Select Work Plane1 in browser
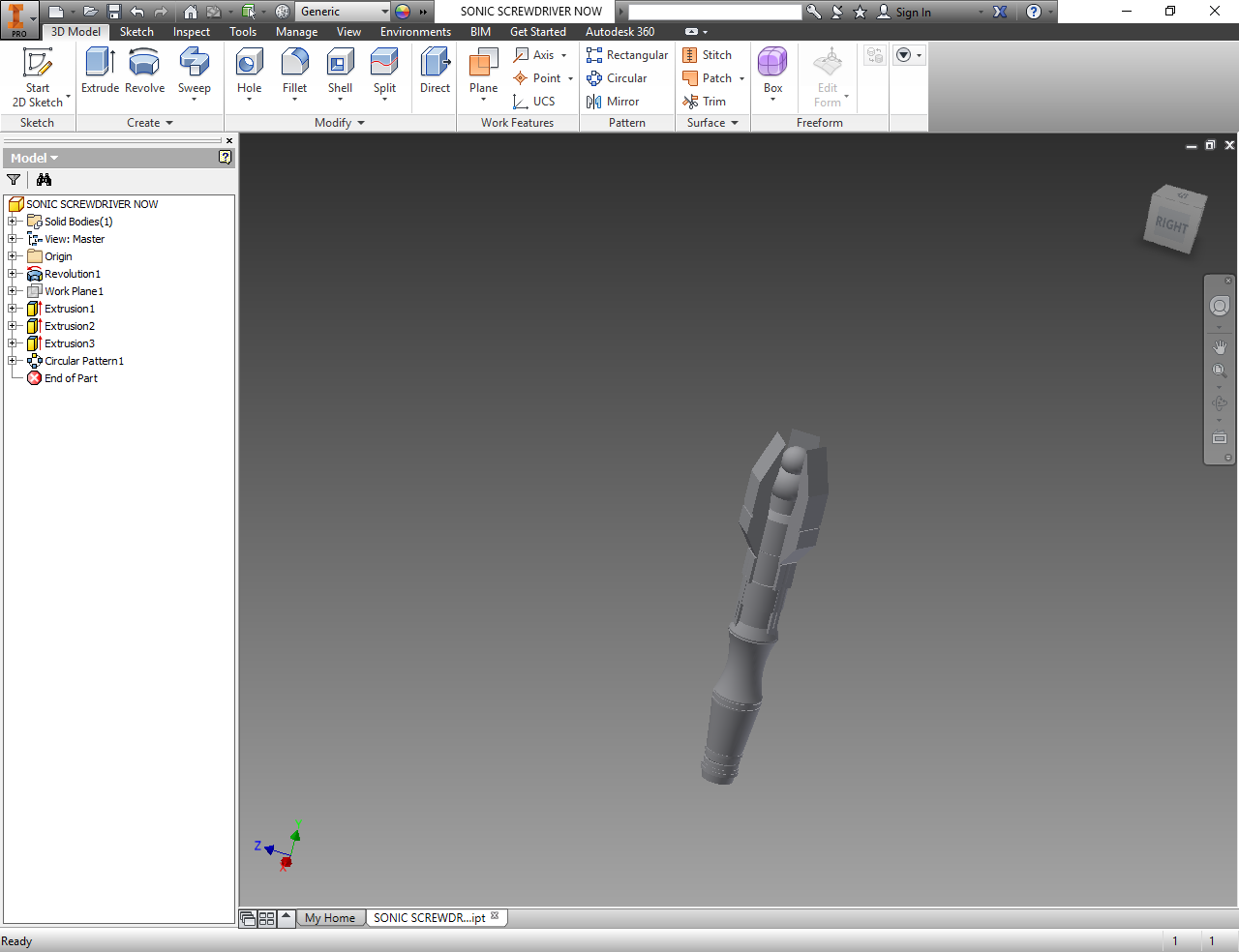This screenshot has height=952, width=1239. [x=74, y=291]
